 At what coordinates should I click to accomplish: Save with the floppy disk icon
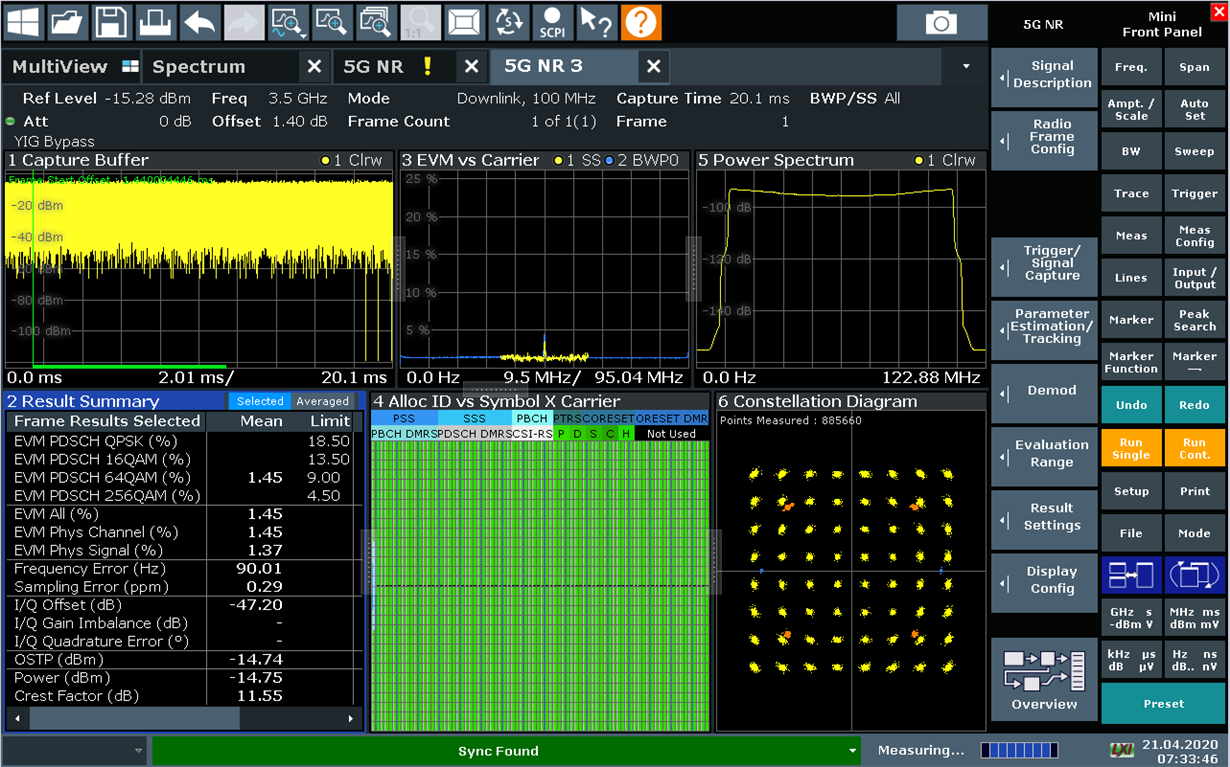point(111,21)
